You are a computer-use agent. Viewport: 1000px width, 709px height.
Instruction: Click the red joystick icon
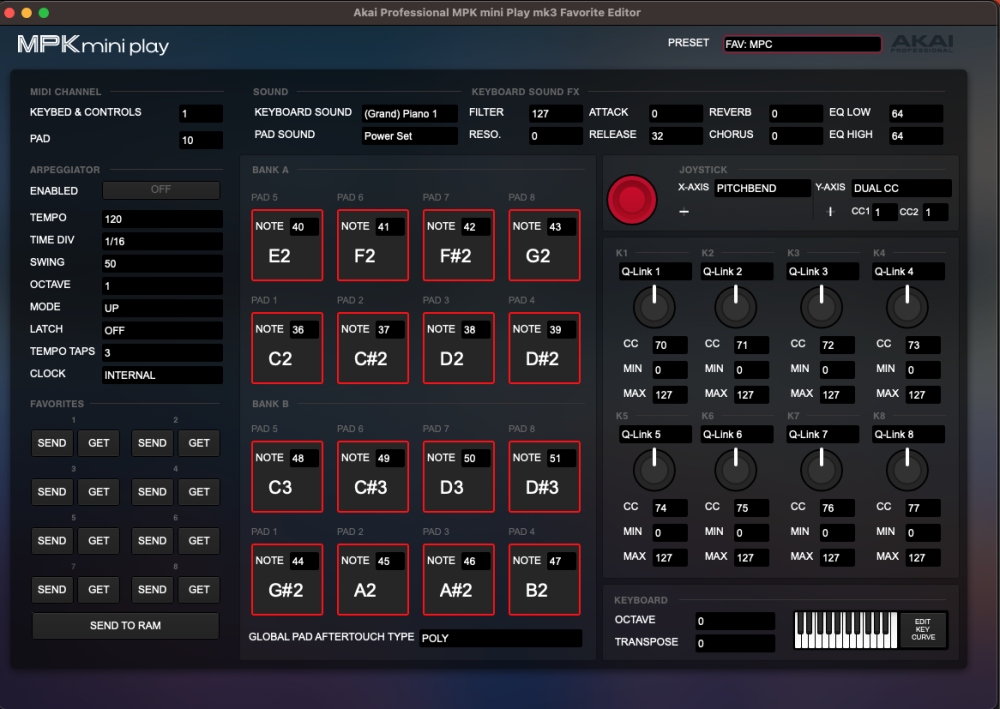point(632,199)
